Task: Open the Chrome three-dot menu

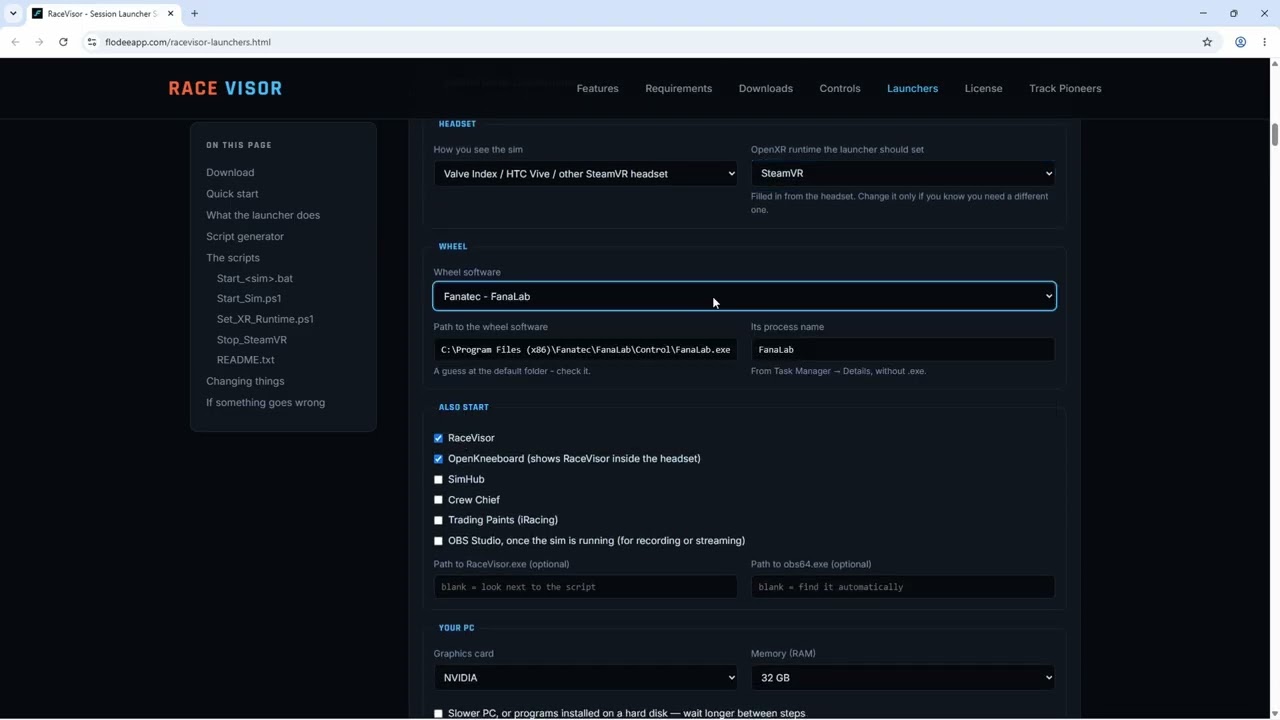Action: [1265, 42]
